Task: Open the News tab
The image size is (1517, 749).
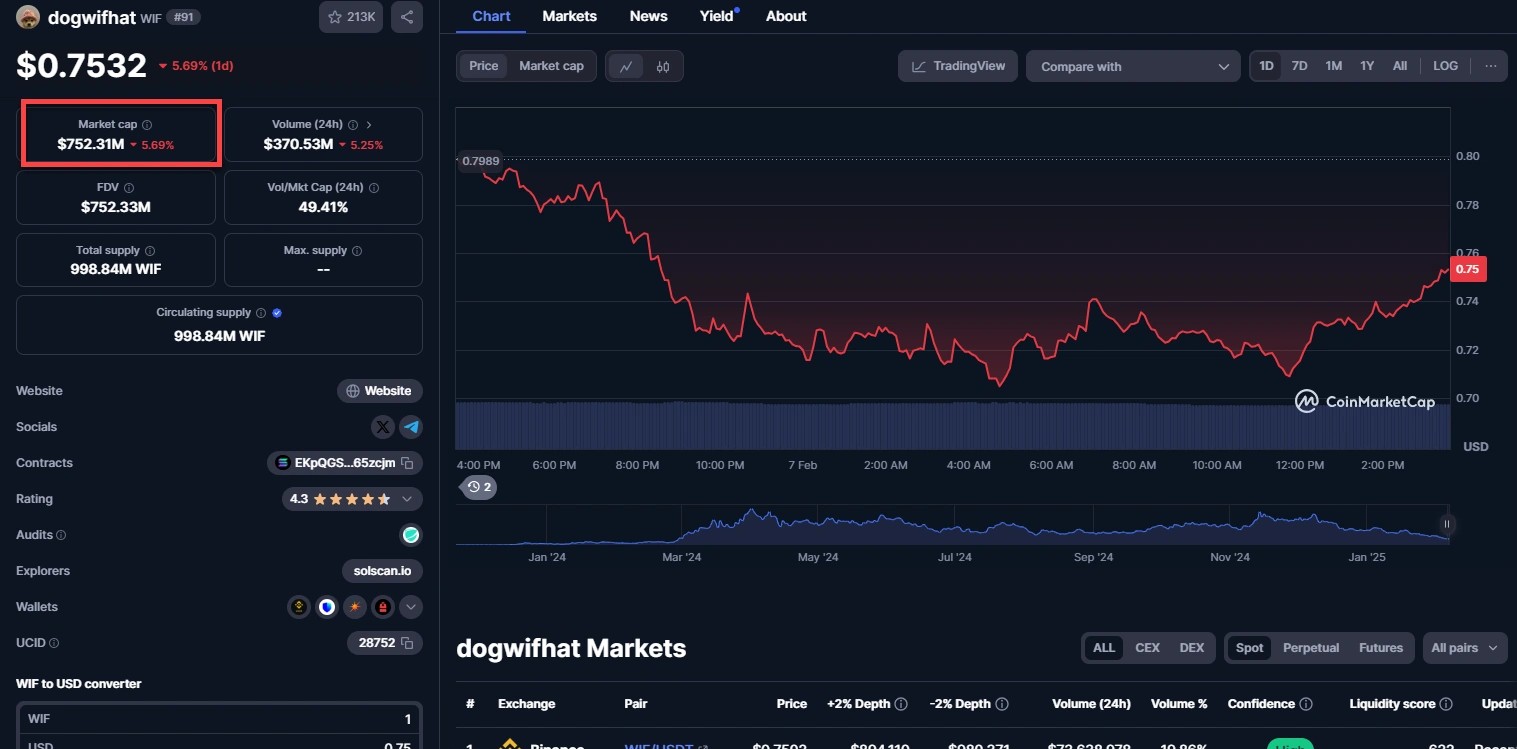Action: (x=648, y=16)
